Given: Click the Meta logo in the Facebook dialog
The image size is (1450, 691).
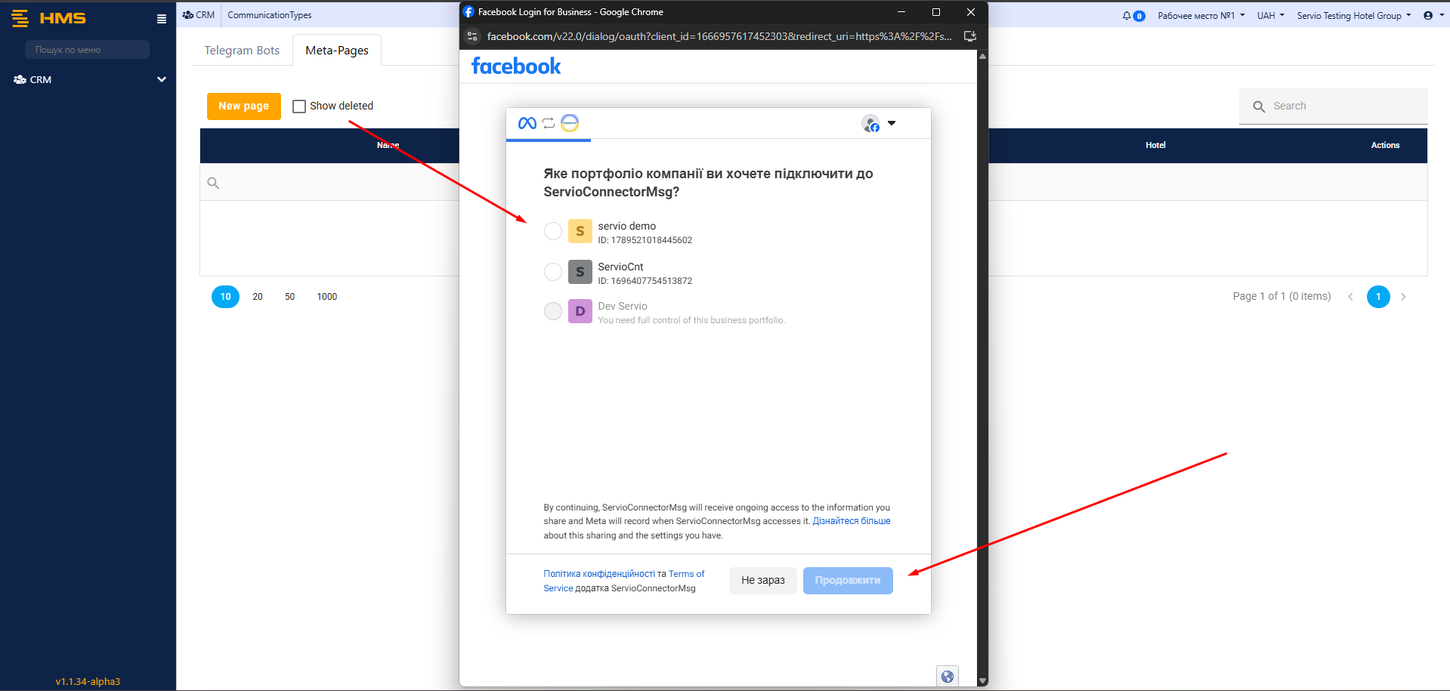Looking at the screenshot, I should tap(525, 123).
